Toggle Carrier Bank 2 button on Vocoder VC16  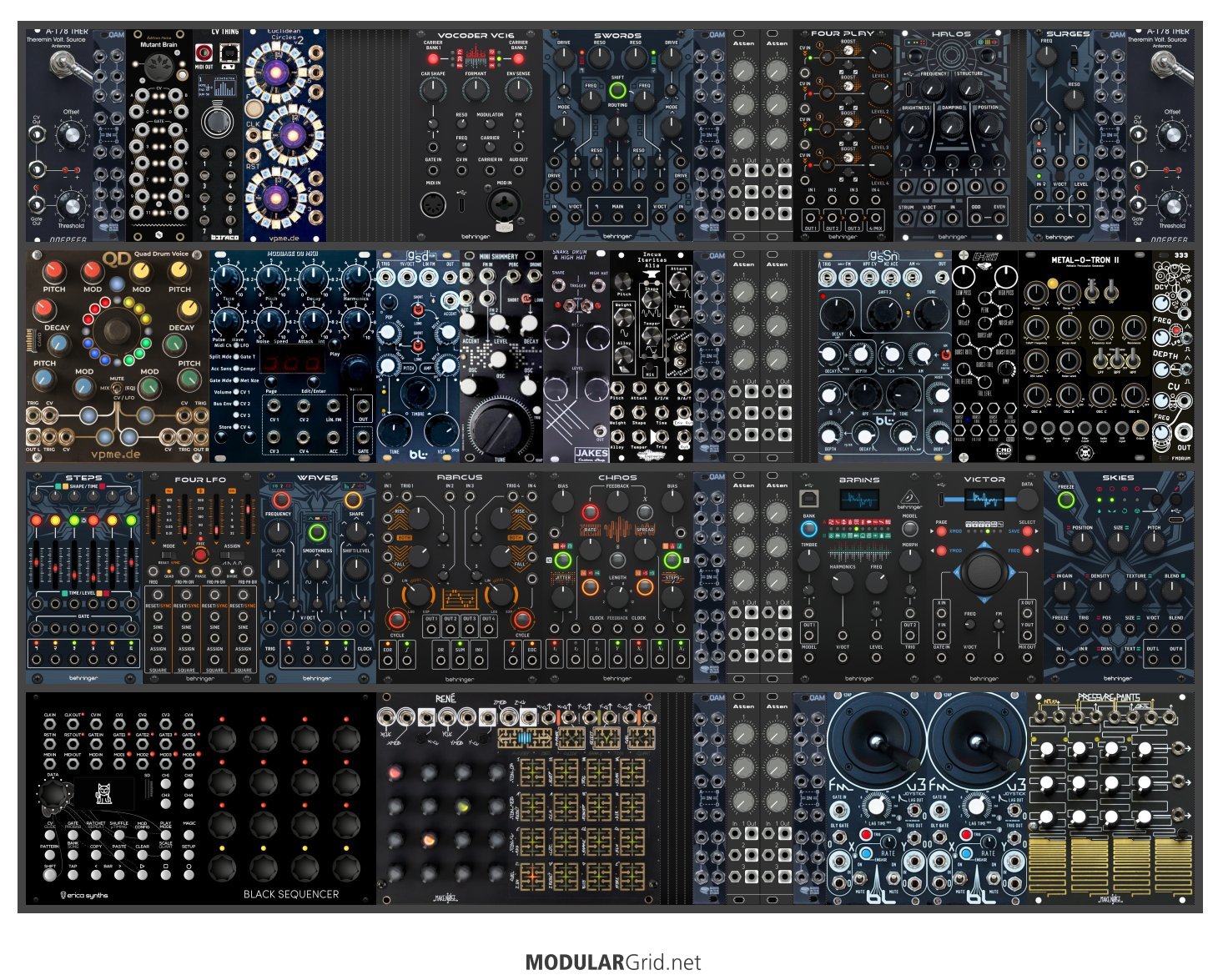[x=518, y=59]
